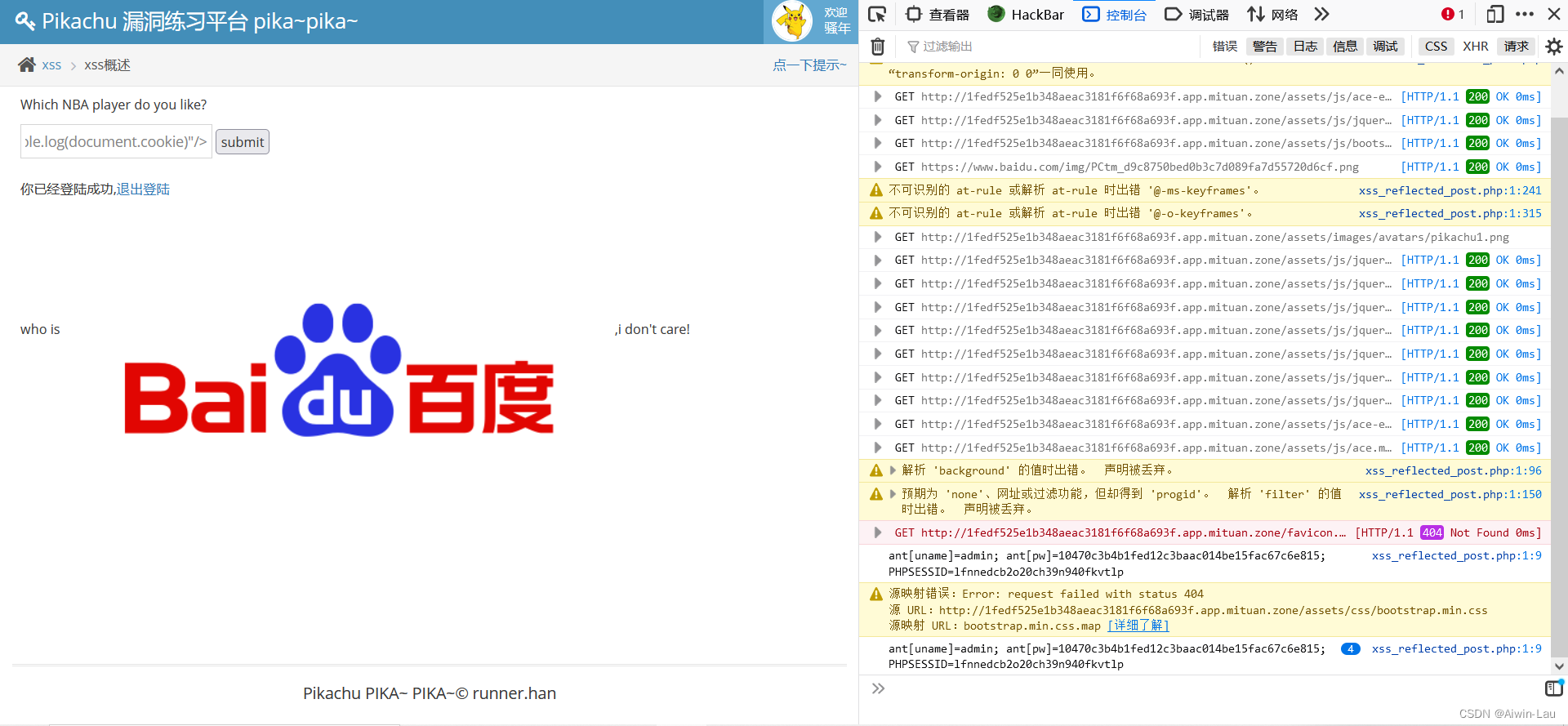The width and height of the screenshot is (1568, 726).
Task: Click the Pikachu avatar image
Action: (x=792, y=21)
